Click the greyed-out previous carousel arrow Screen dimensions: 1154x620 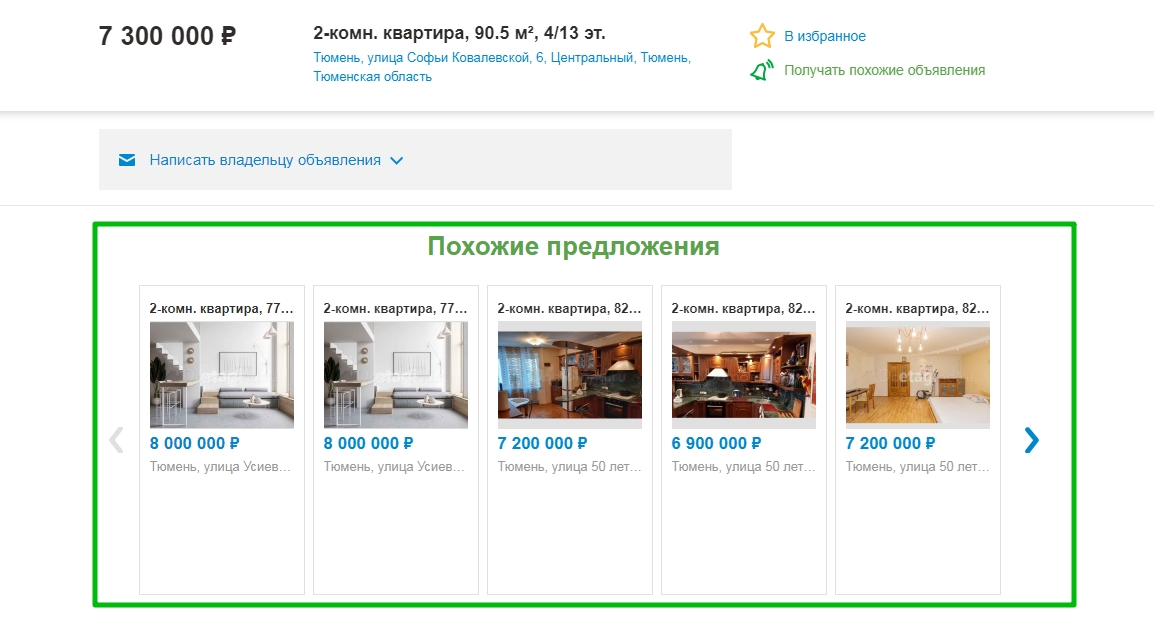pos(116,440)
